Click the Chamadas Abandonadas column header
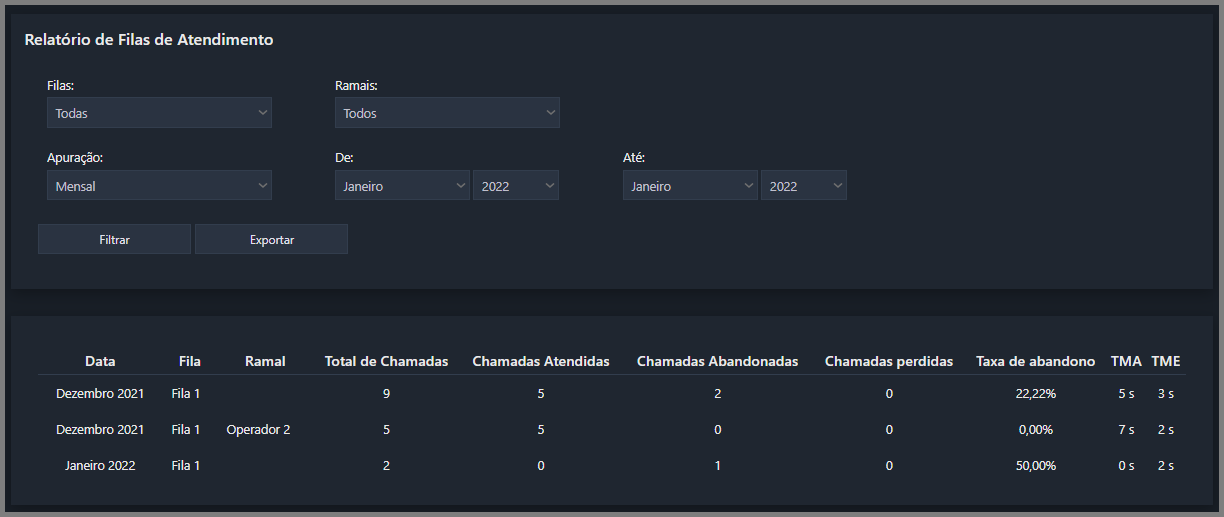This screenshot has width=1224, height=517. 717,361
